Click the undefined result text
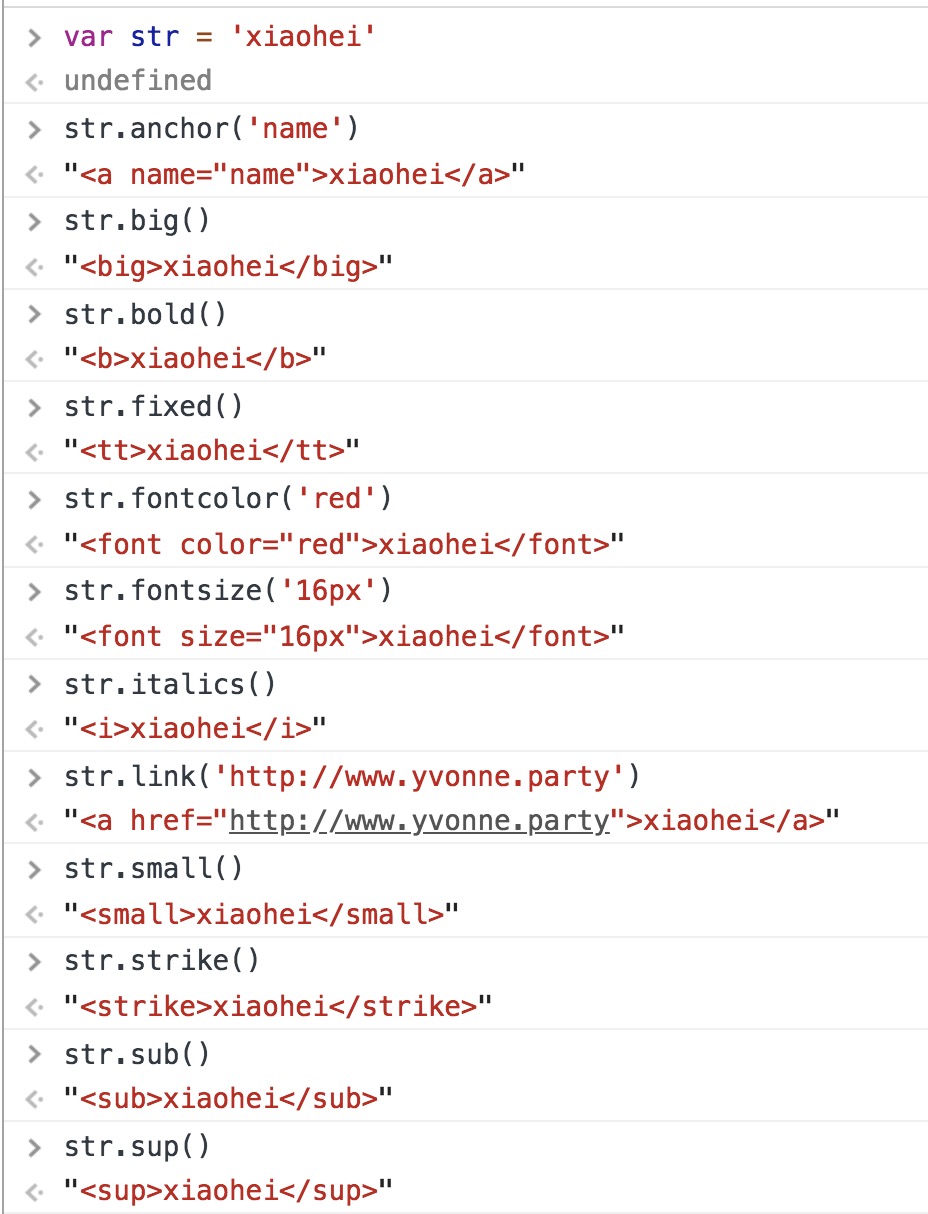This screenshot has width=928, height=1214. click(138, 81)
